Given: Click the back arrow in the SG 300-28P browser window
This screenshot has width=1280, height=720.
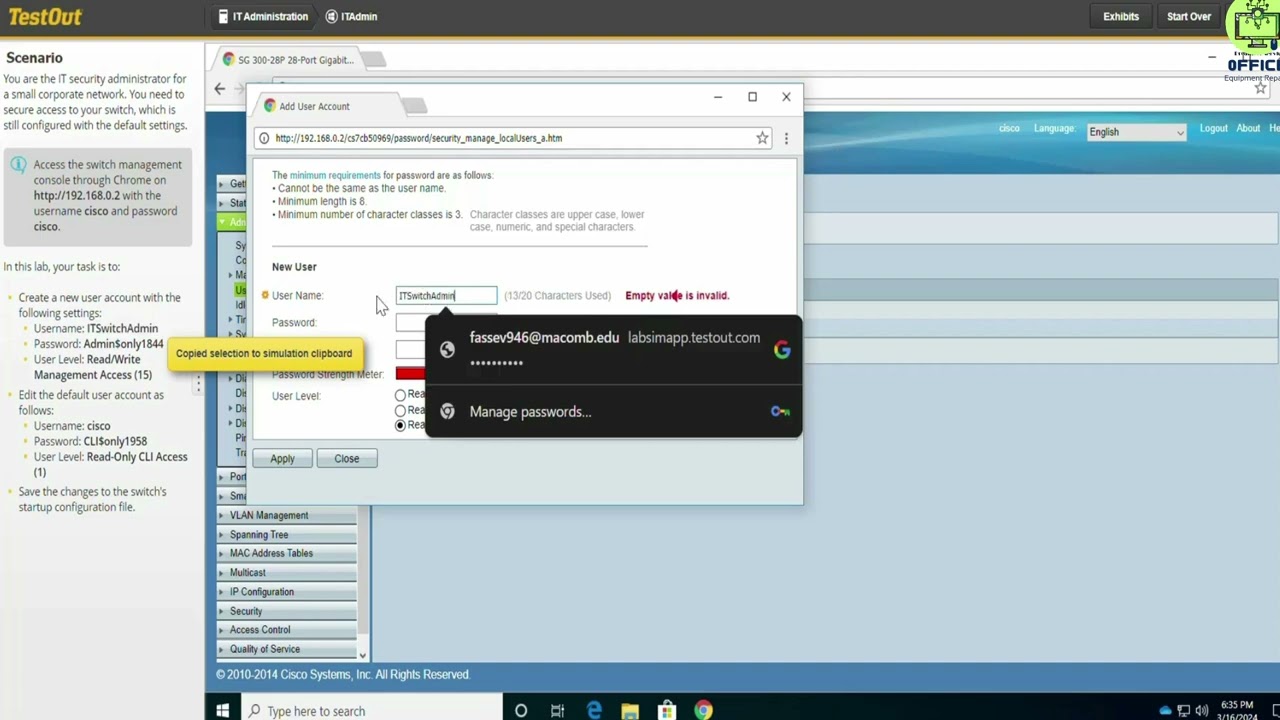Looking at the screenshot, I should coord(220,88).
